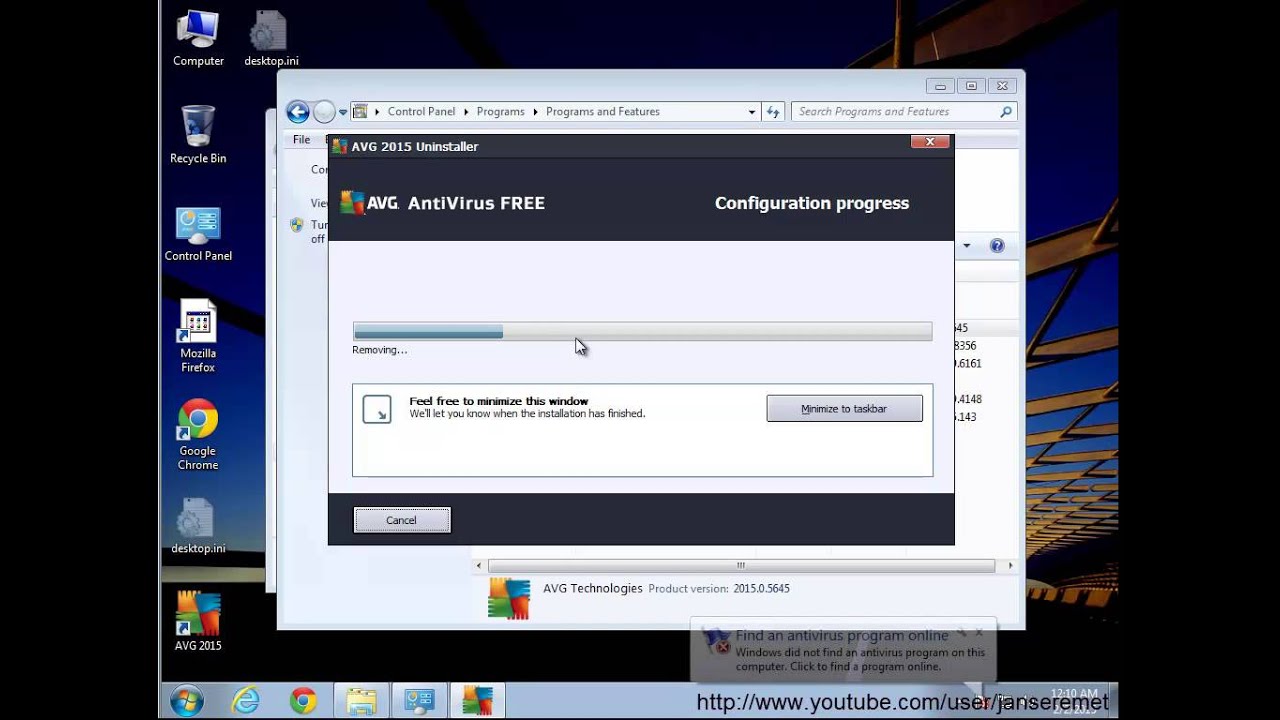
Task: Click the Action Center flag in notification
Action: pyautogui.click(x=715, y=641)
